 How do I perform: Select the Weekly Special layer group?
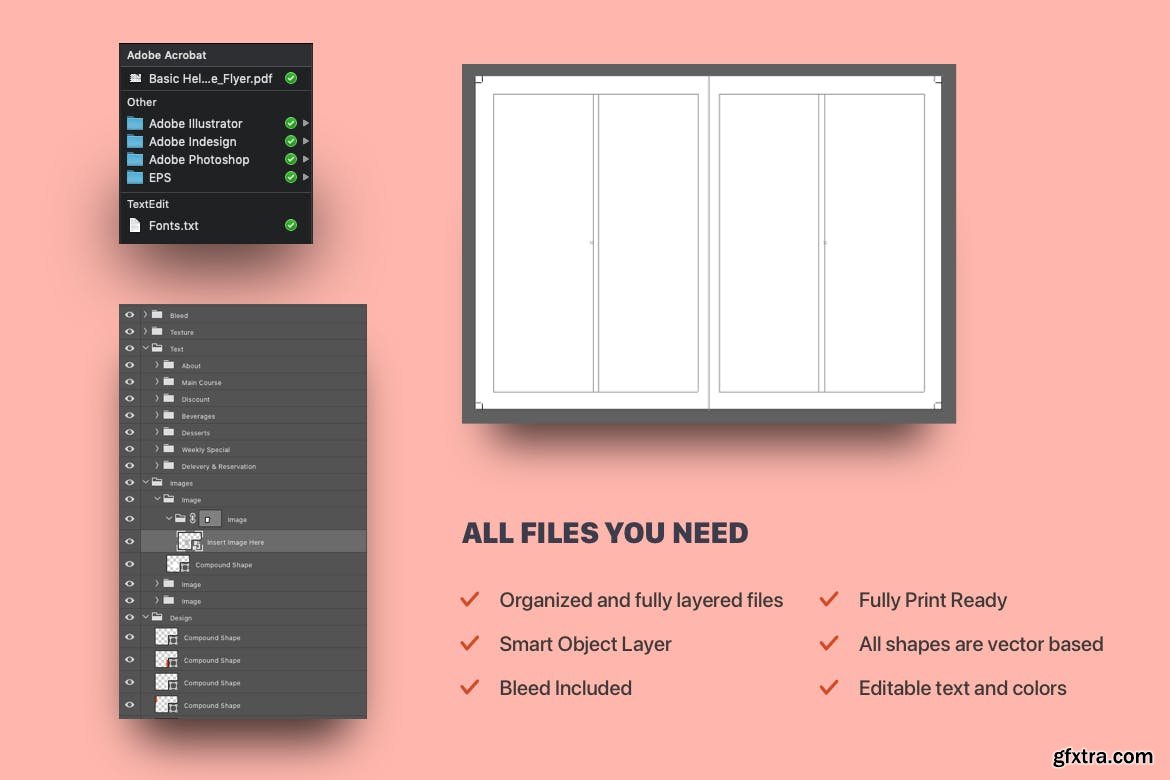point(205,450)
